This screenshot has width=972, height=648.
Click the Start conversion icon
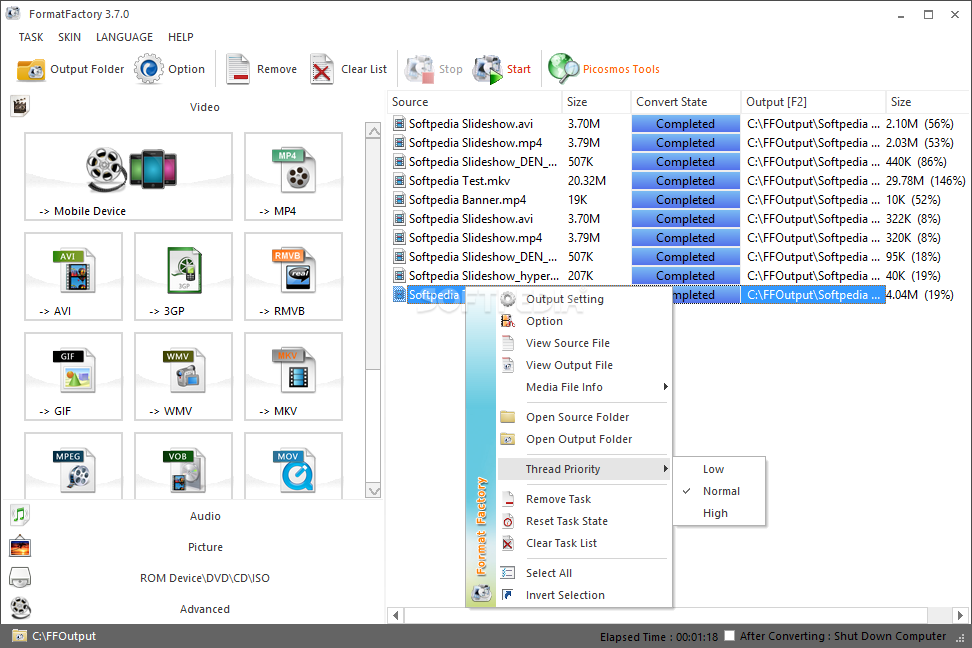click(487, 69)
